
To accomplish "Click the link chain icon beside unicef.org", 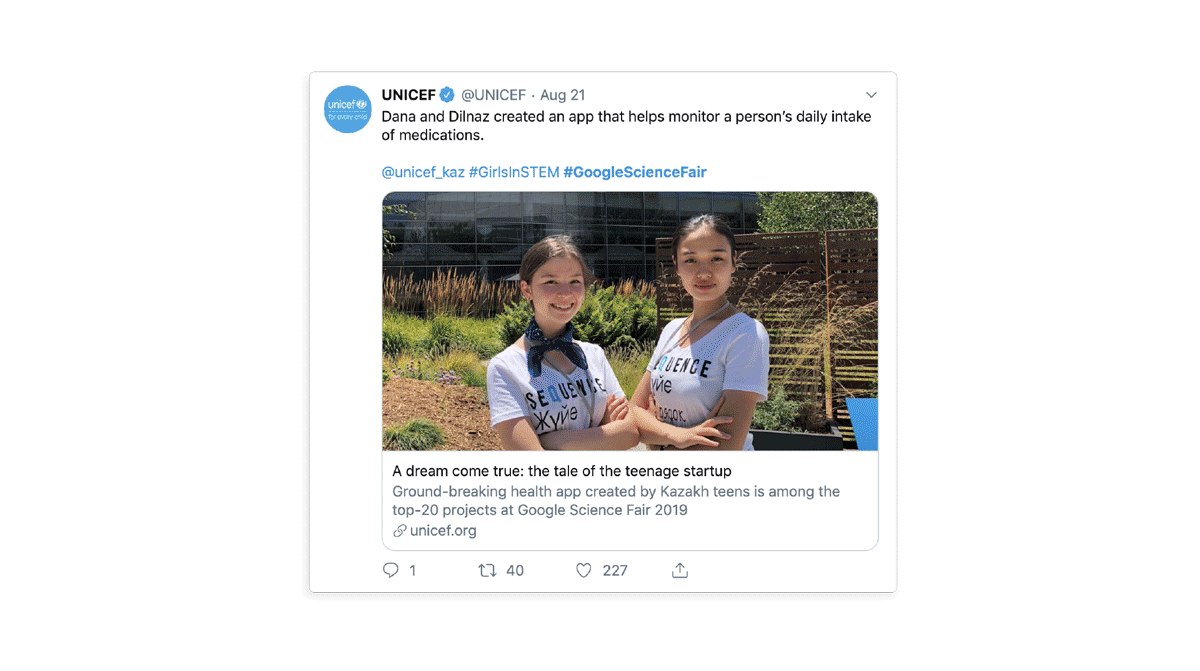I will (x=399, y=531).
